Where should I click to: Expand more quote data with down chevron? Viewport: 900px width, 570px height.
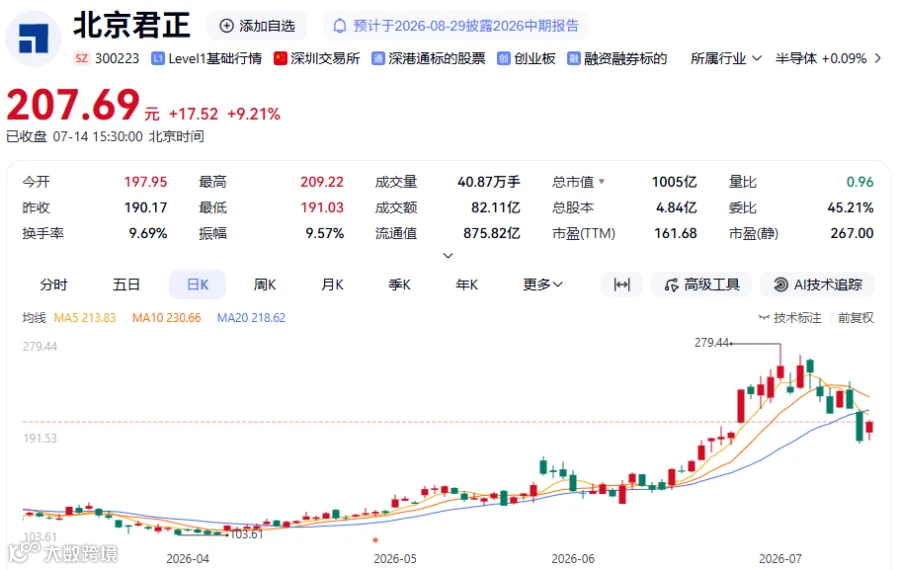pos(448,255)
